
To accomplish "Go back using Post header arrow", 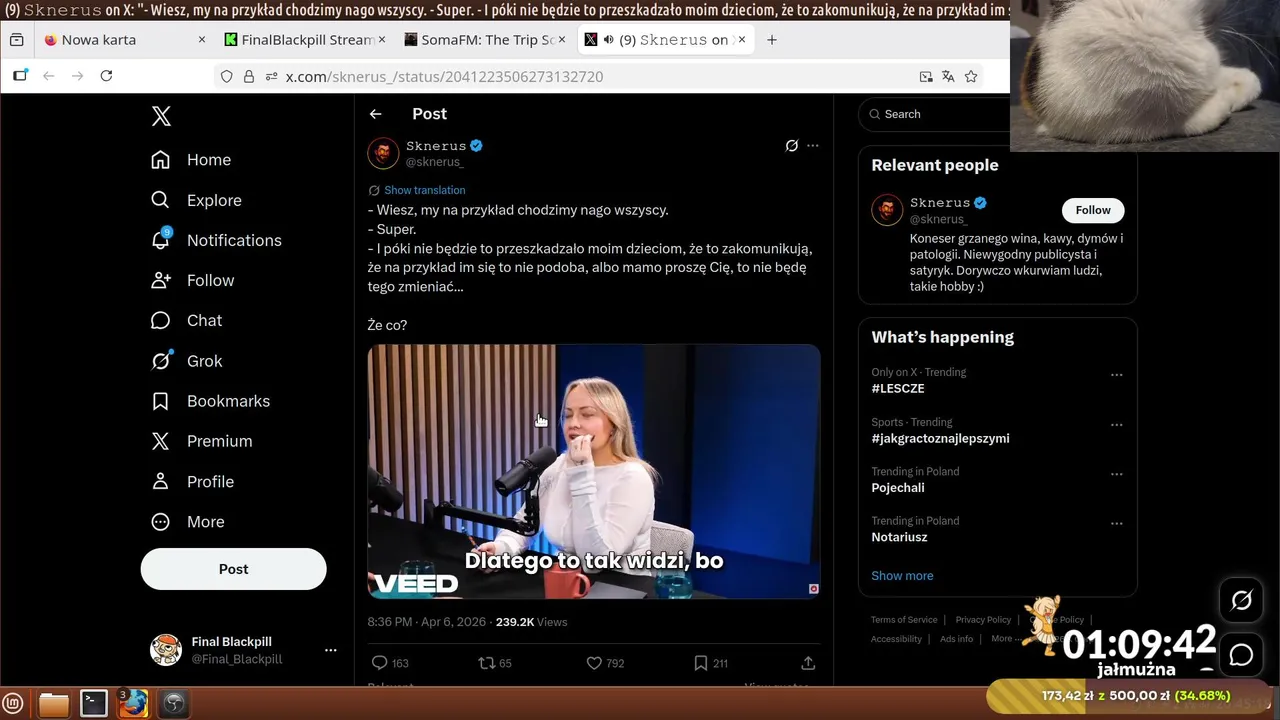I will click(x=375, y=114).
